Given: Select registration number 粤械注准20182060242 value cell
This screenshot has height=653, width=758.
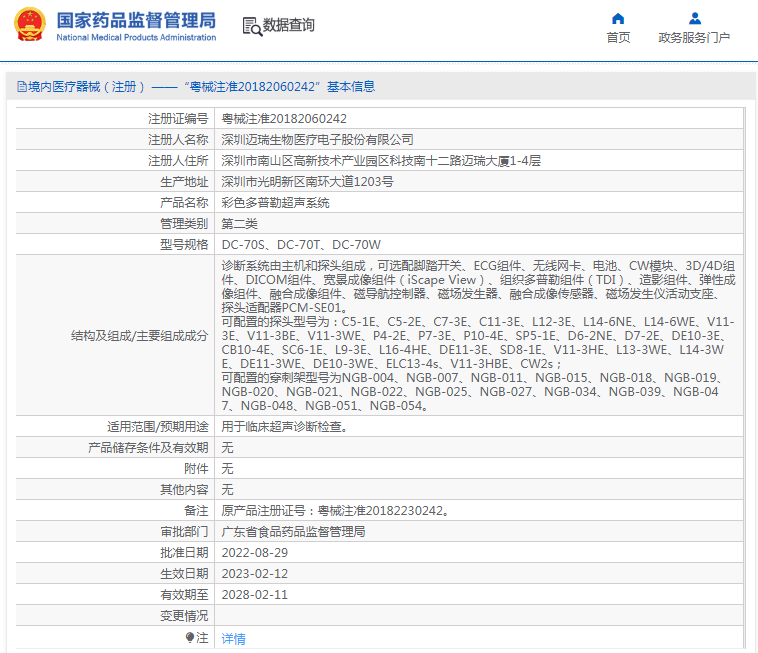Looking at the screenshot, I should point(479,118).
